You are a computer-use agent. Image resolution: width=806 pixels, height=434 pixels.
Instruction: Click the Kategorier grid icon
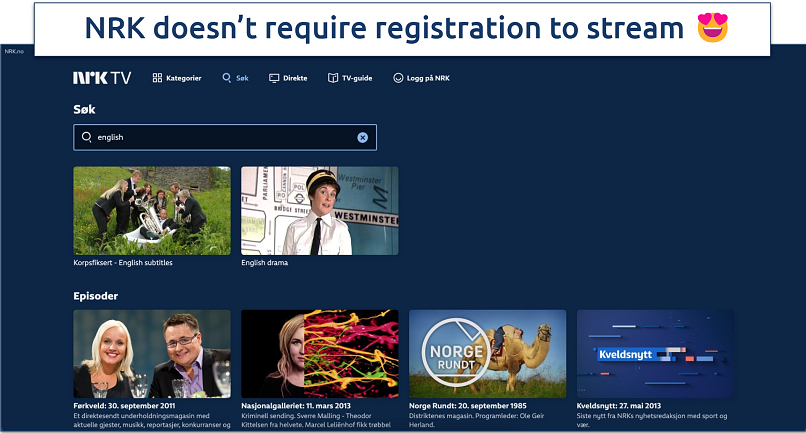[157, 78]
